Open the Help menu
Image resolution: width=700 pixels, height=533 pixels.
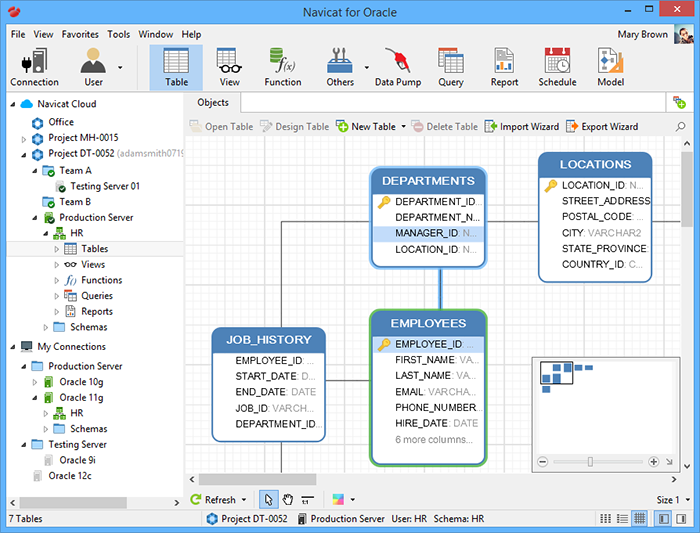pos(191,34)
